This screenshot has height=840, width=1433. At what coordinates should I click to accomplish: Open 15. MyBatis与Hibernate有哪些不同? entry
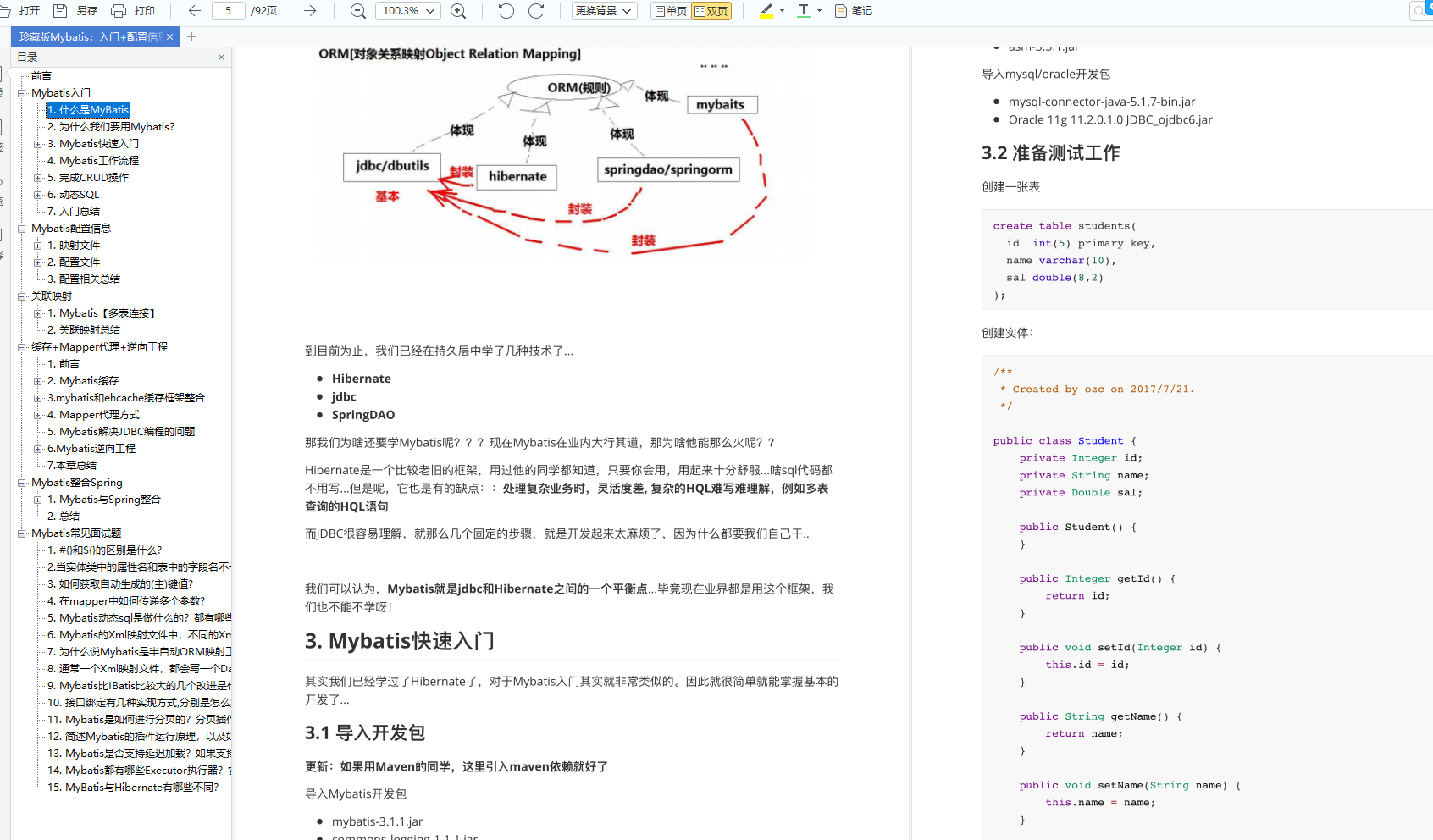(x=133, y=787)
